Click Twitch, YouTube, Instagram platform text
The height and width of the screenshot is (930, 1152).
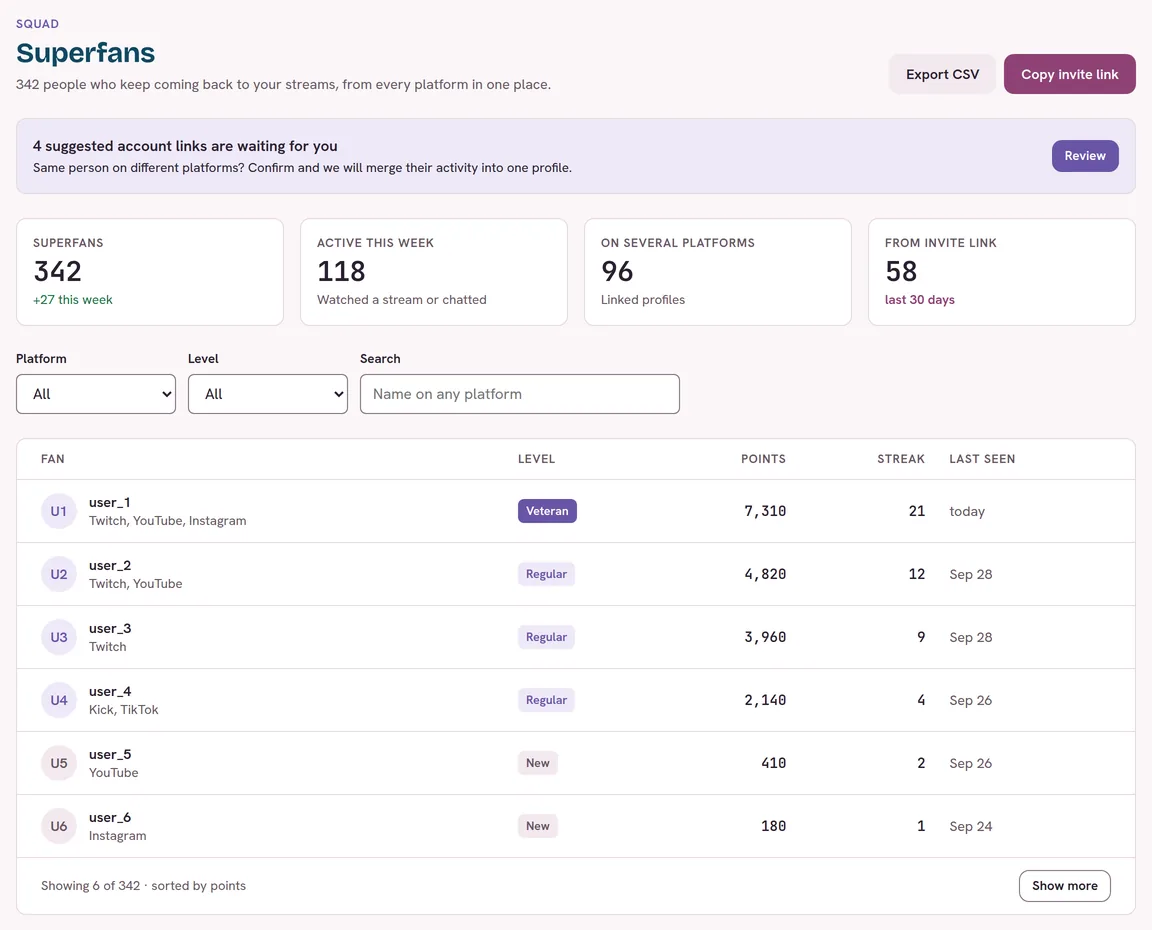(168, 521)
